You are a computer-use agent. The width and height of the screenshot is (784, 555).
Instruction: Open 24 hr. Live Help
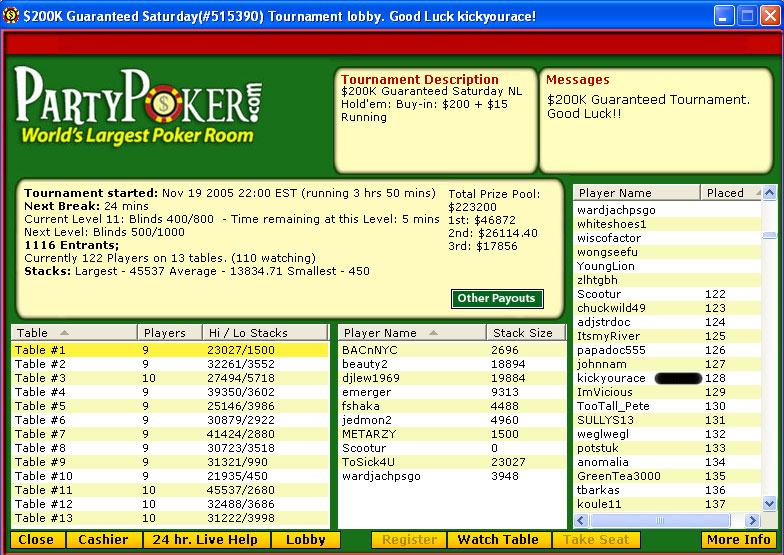coord(205,540)
